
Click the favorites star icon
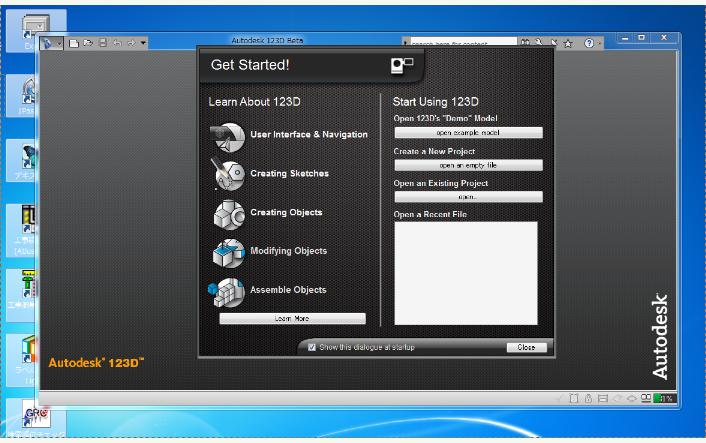click(568, 43)
